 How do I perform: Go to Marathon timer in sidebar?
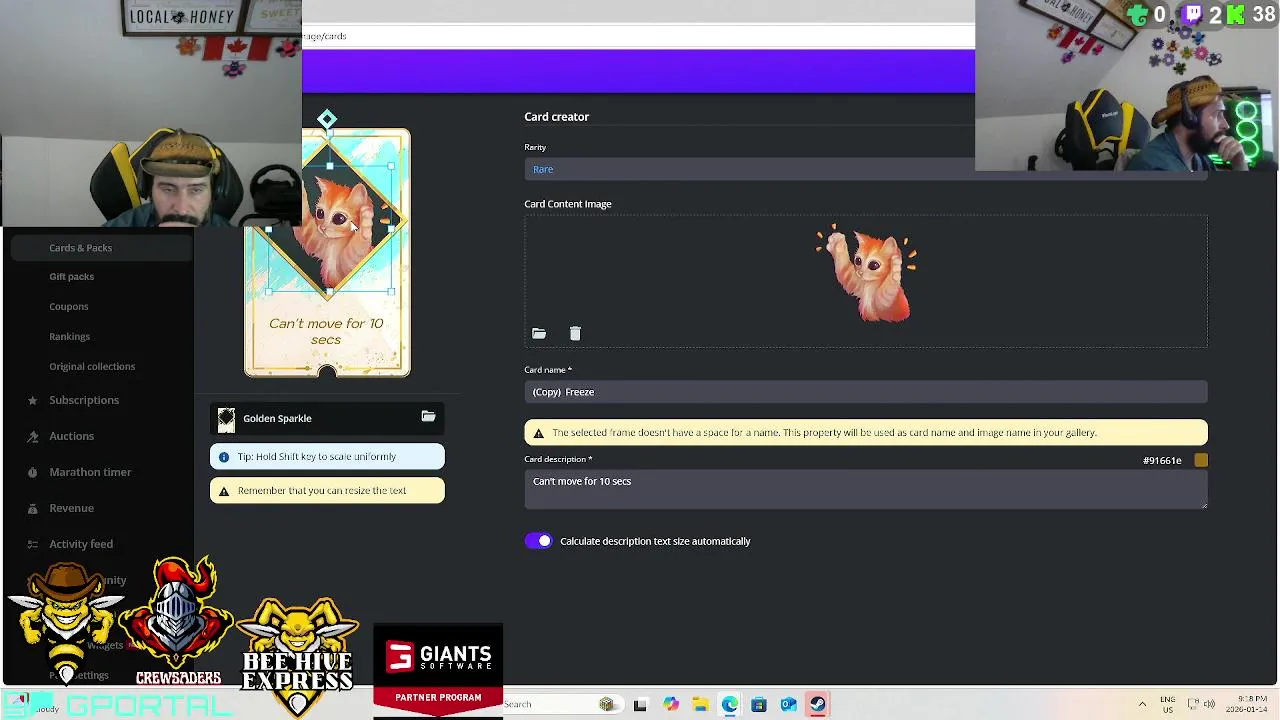coord(90,472)
